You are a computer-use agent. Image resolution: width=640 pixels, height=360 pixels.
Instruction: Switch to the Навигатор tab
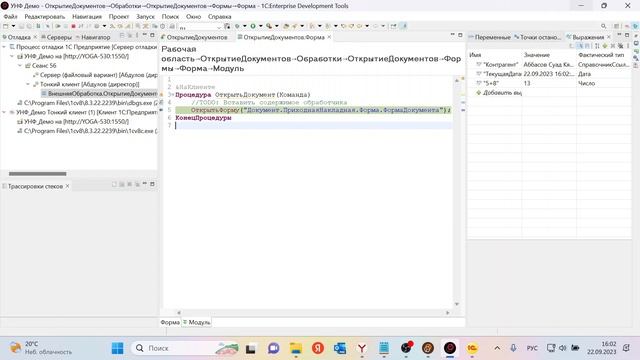[93, 37]
